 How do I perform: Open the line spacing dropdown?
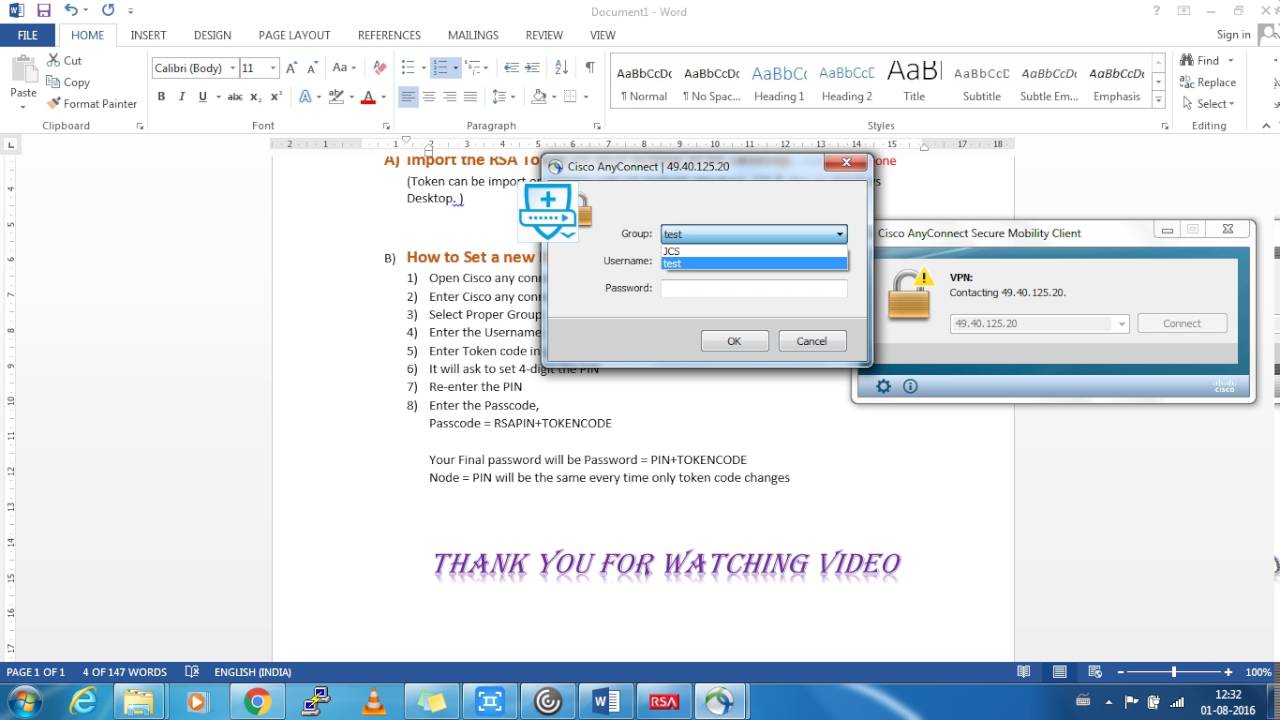[504, 97]
